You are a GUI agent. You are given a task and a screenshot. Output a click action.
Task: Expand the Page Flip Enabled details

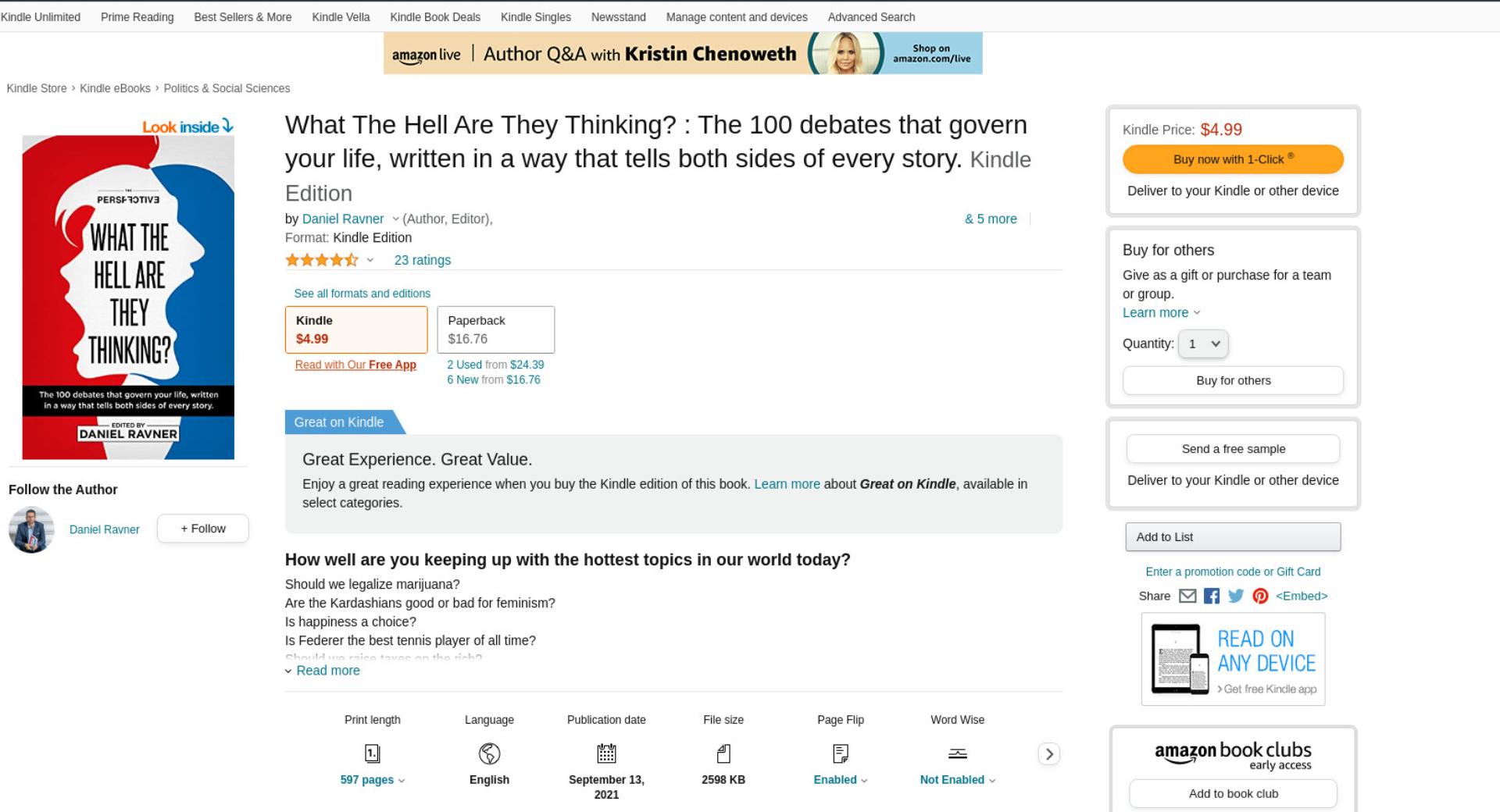click(x=841, y=780)
